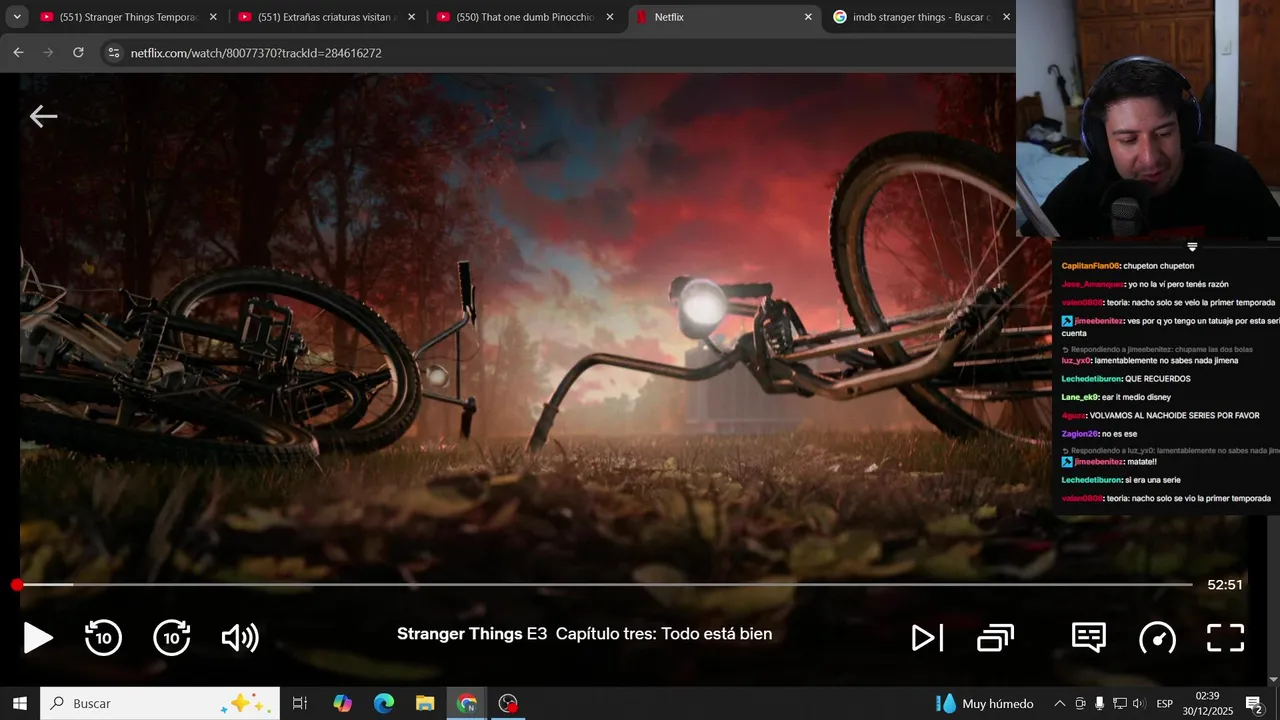
Task: Close the 'Extrañas criaturas visitan' tab
Action: (x=411, y=17)
